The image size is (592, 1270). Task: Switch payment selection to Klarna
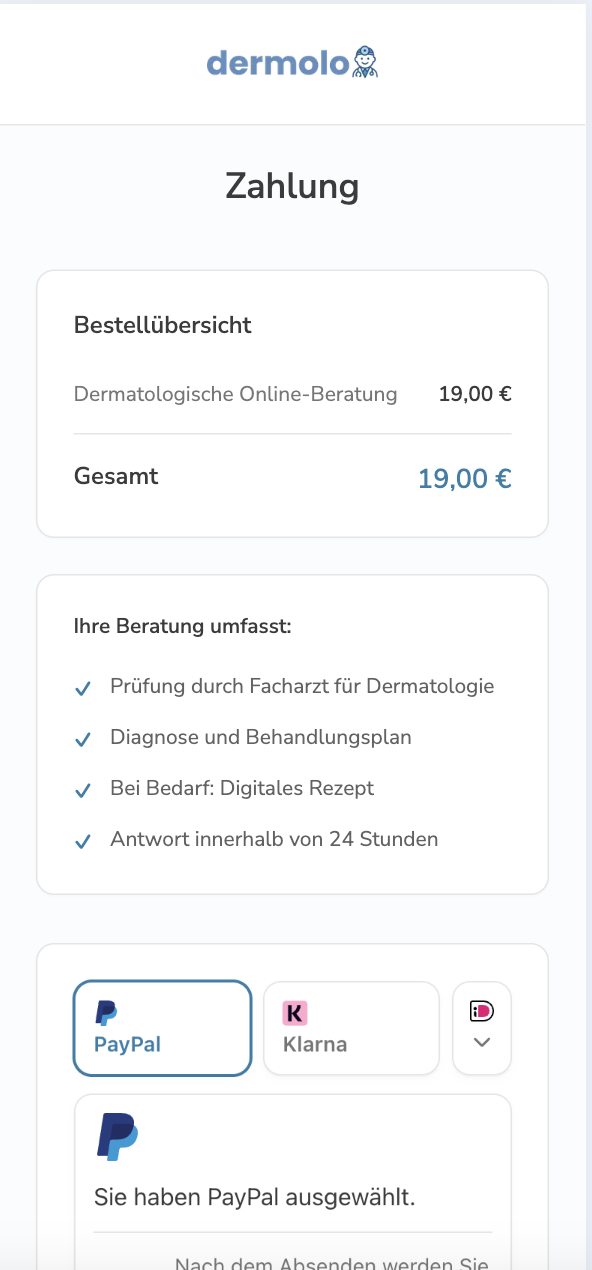click(351, 1028)
